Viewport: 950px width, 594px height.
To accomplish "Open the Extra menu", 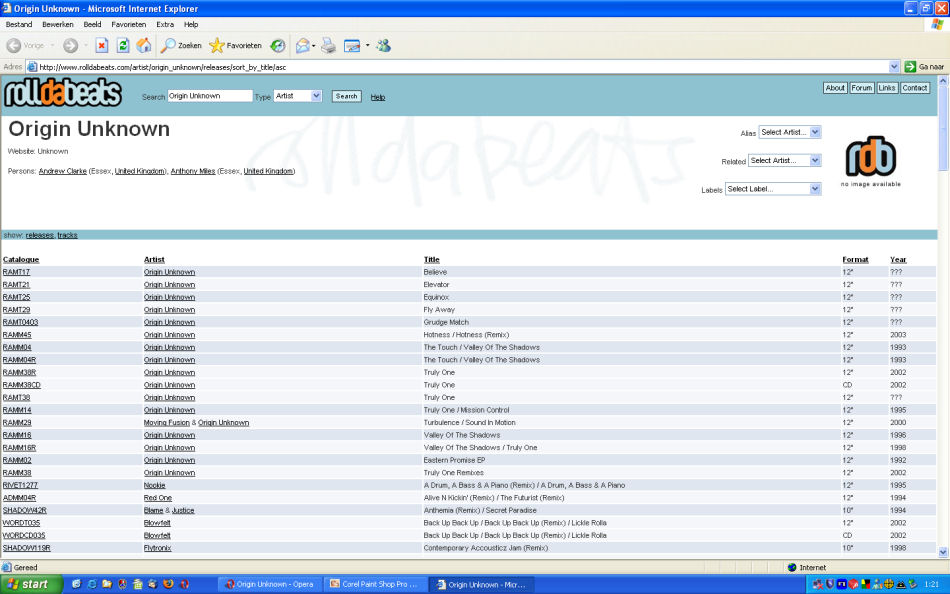I will pyautogui.click(x=165, y=24).
